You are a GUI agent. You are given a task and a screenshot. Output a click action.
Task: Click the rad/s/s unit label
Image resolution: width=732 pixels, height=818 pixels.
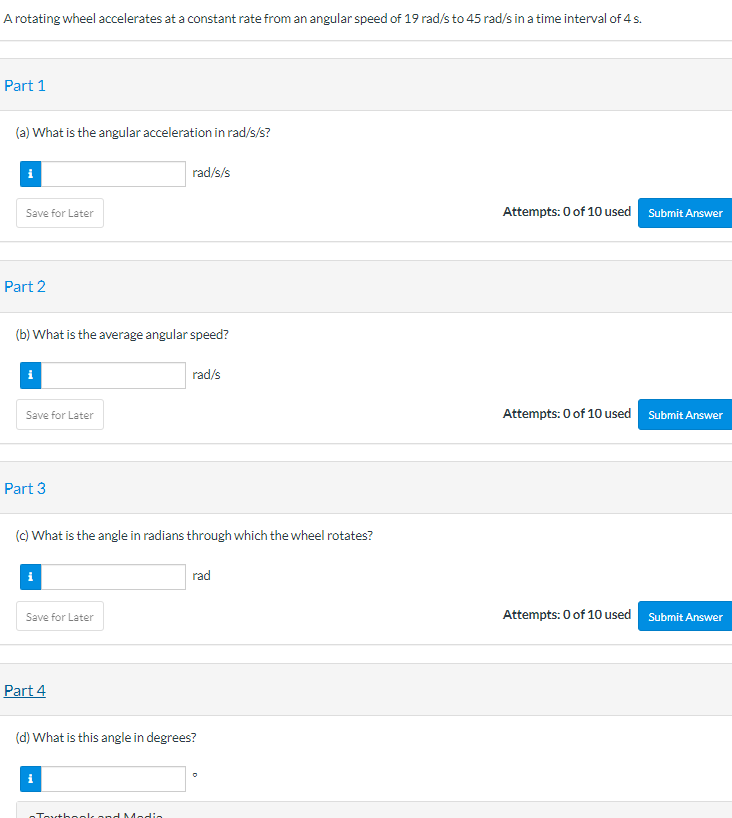tap(211, 173)
